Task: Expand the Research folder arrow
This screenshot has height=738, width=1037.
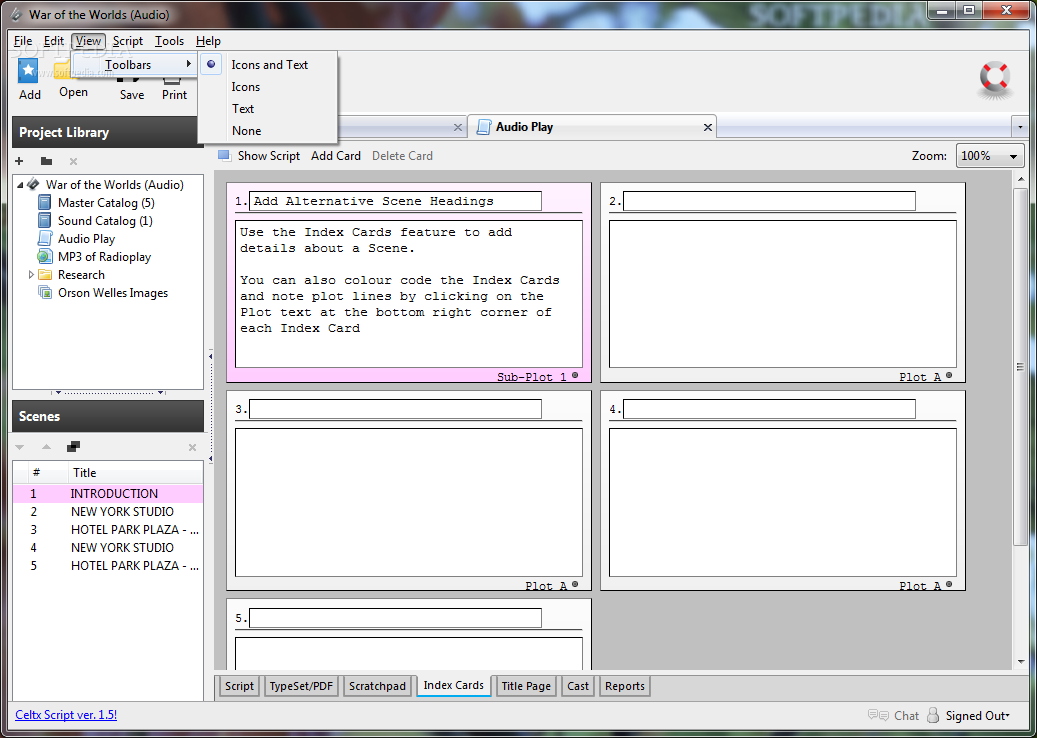Action: point(30,274)
